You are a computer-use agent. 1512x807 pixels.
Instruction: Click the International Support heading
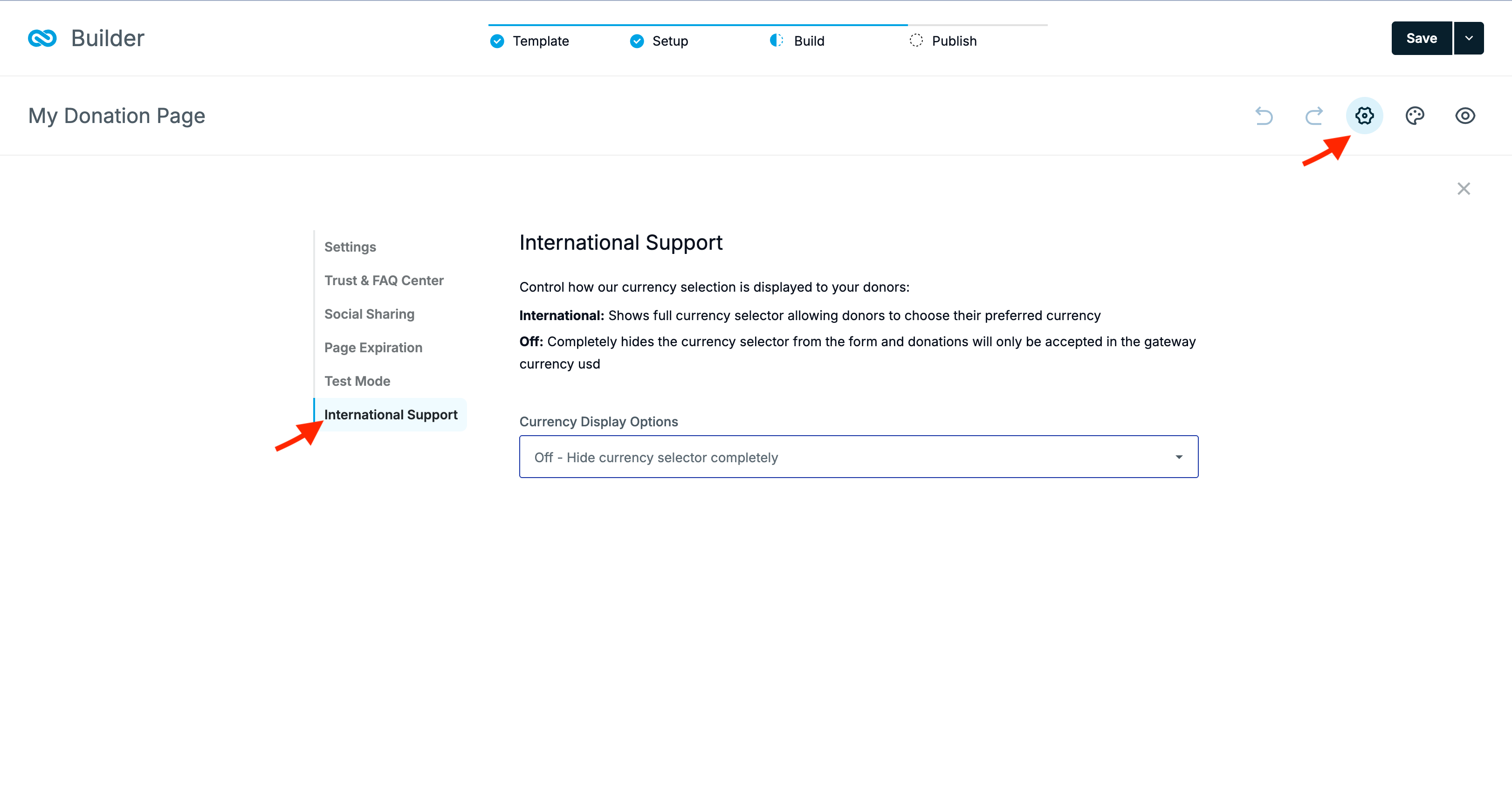[621, 242]
